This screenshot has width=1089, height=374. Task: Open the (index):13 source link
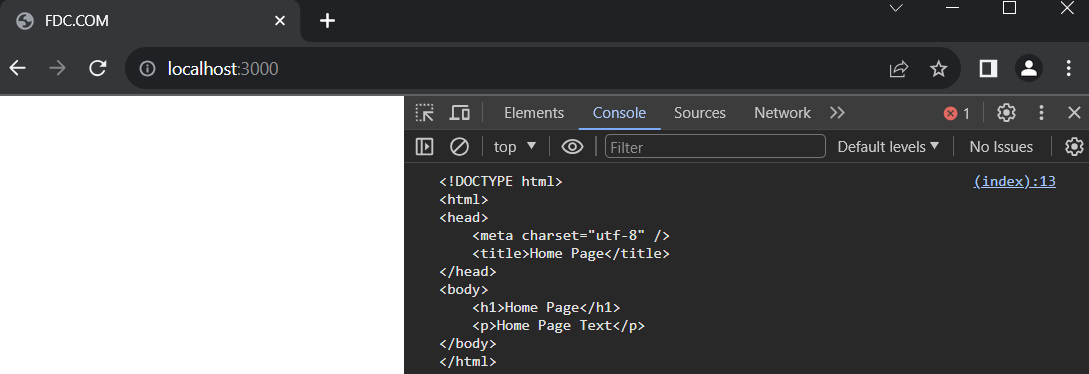click(x=1015, y=181)
